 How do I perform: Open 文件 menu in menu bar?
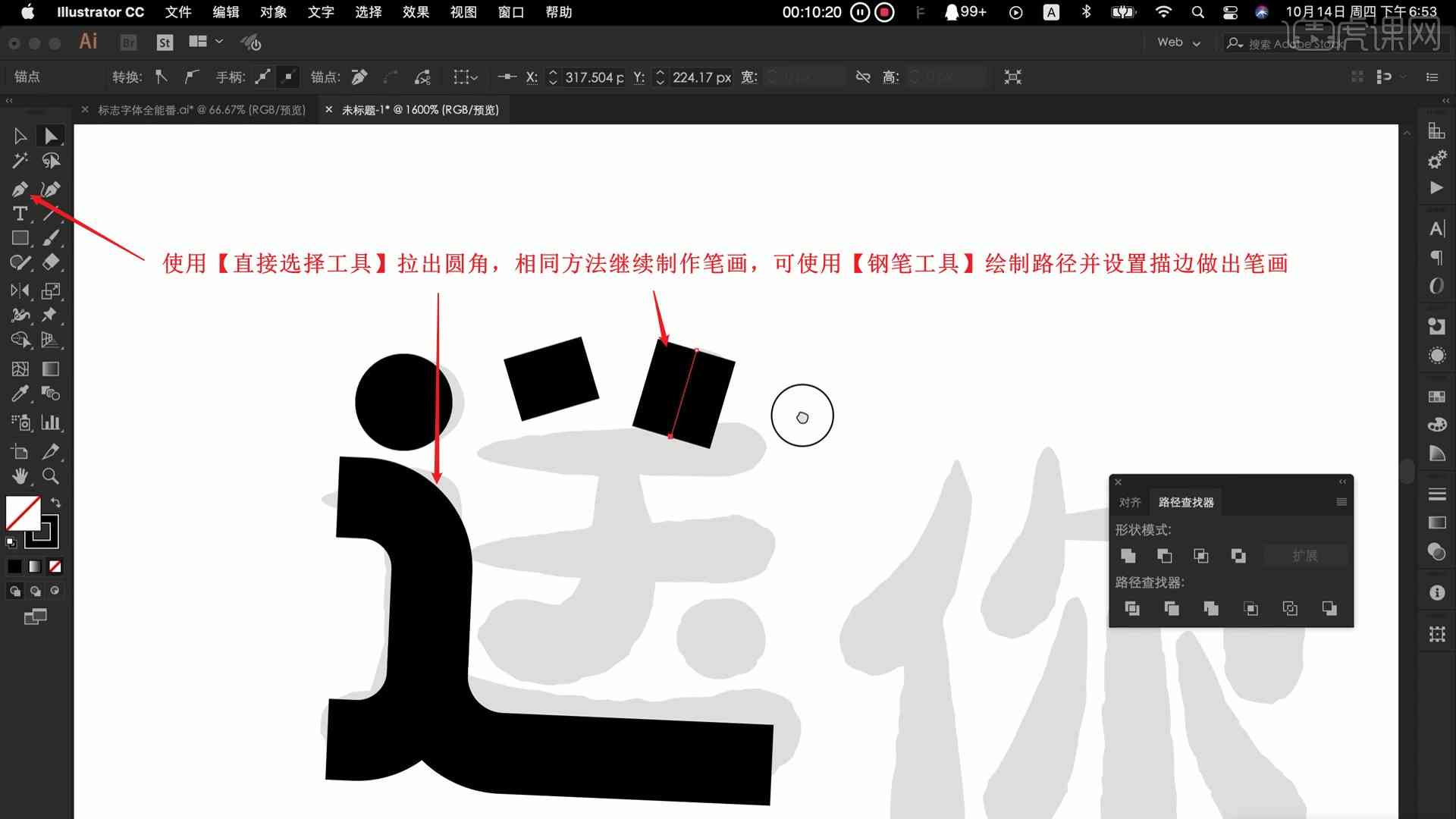[176, 11]
